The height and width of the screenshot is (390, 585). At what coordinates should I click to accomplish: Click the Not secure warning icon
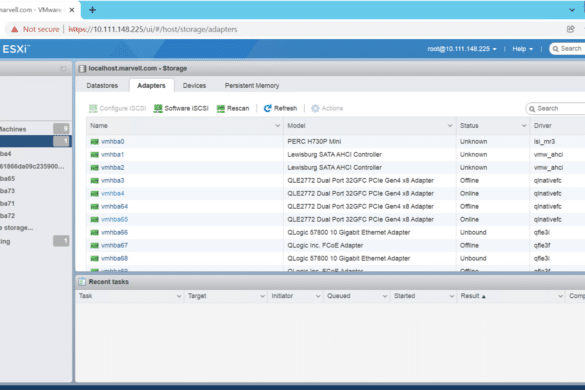[14, 29]
